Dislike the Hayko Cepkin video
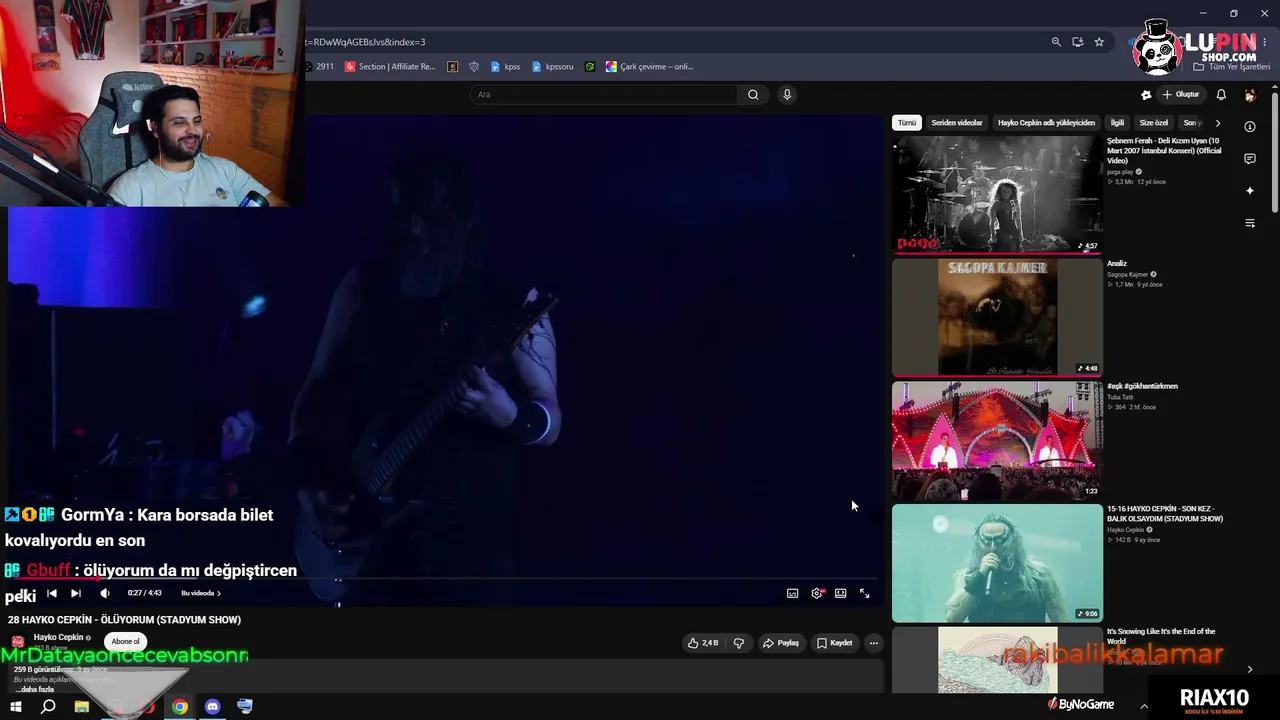Screen dimensions: 1280x720 coord(739,643)
